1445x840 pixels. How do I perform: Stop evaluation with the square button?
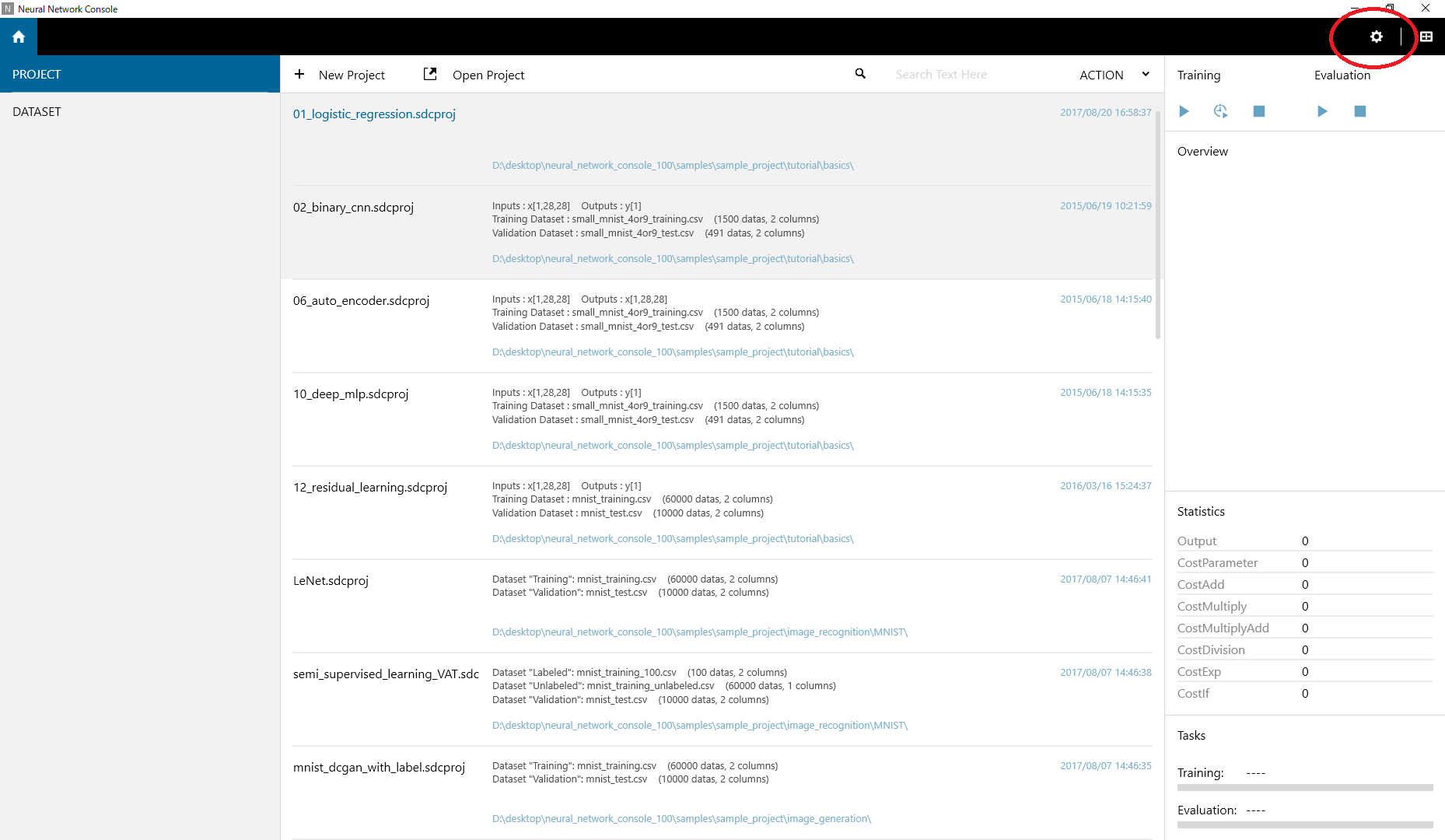tap(1360, 111)
